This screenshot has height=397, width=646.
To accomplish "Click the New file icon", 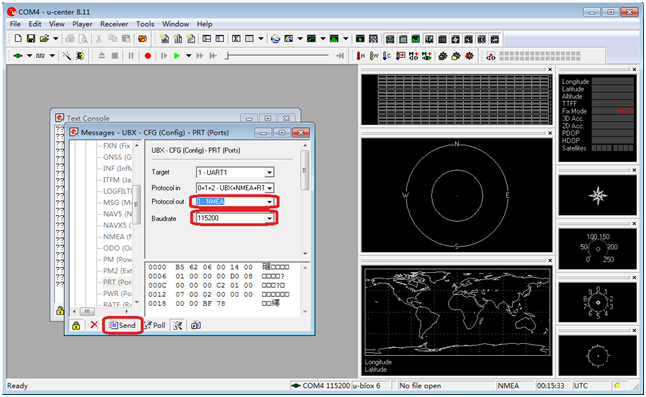I will [x=18, y=39].
